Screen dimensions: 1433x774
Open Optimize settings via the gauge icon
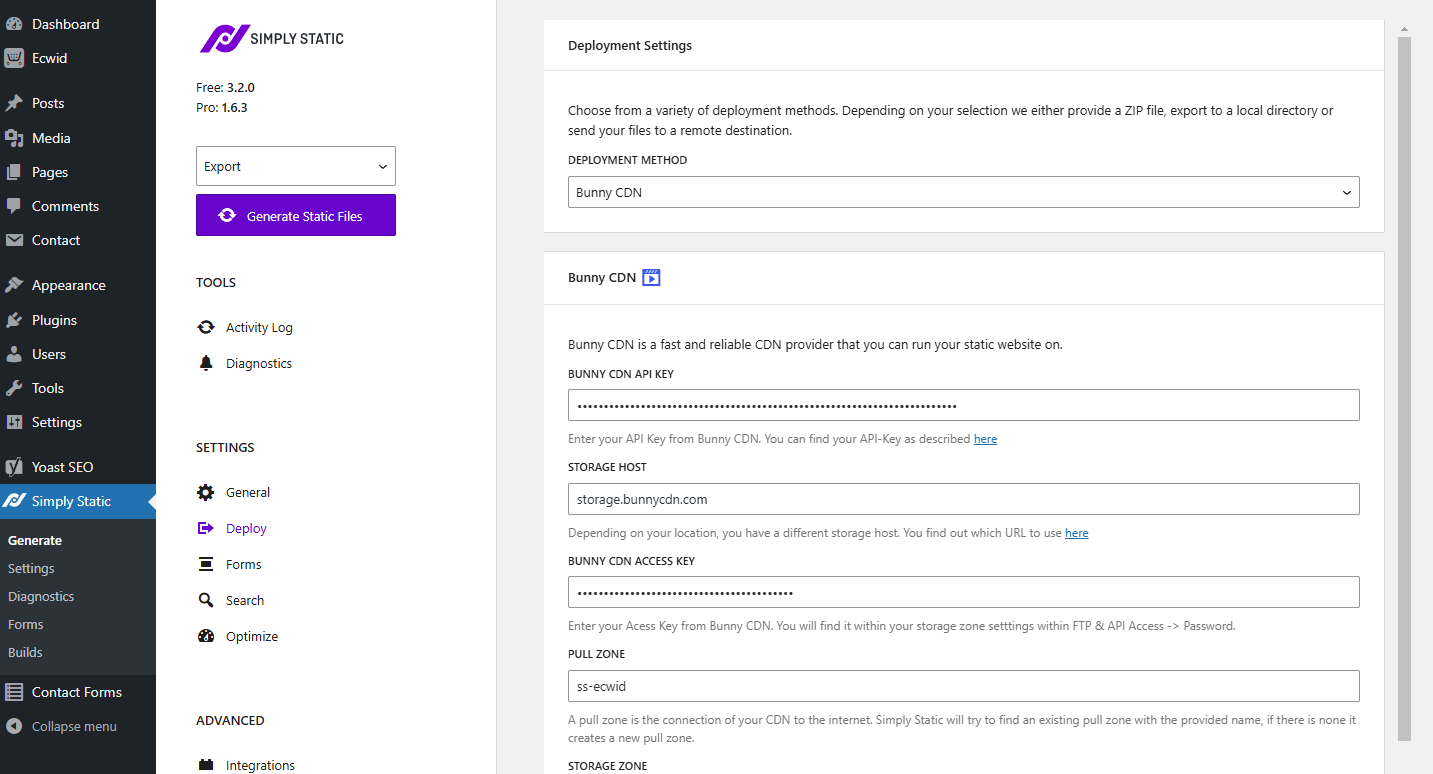250,636
